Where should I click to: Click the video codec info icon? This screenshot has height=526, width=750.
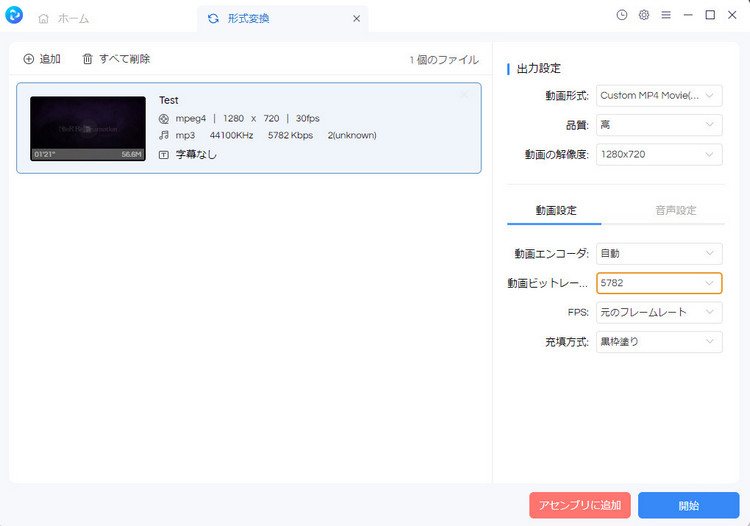pos(164,118)
